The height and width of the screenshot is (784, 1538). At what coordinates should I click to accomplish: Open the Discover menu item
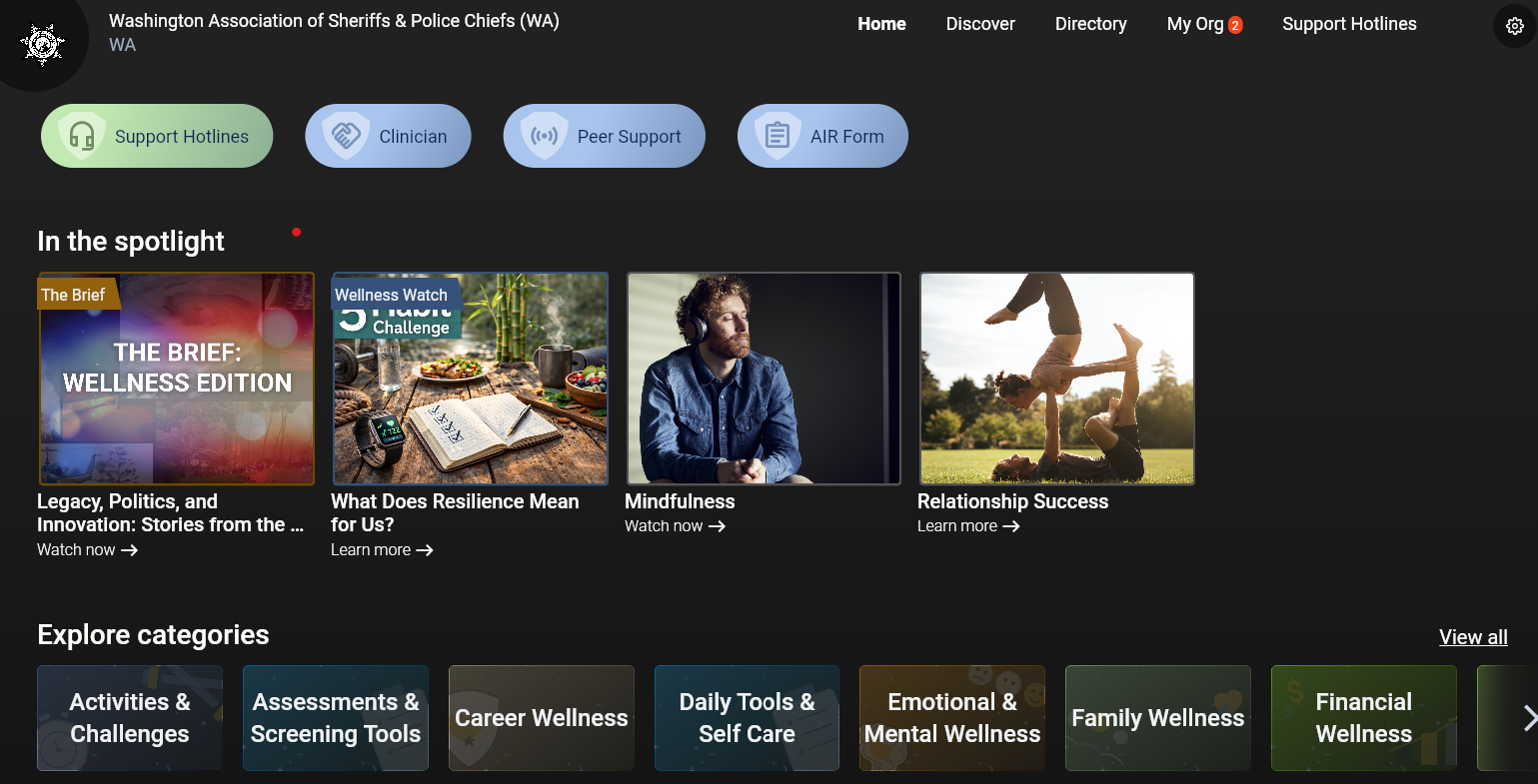(x=979, y=24)
